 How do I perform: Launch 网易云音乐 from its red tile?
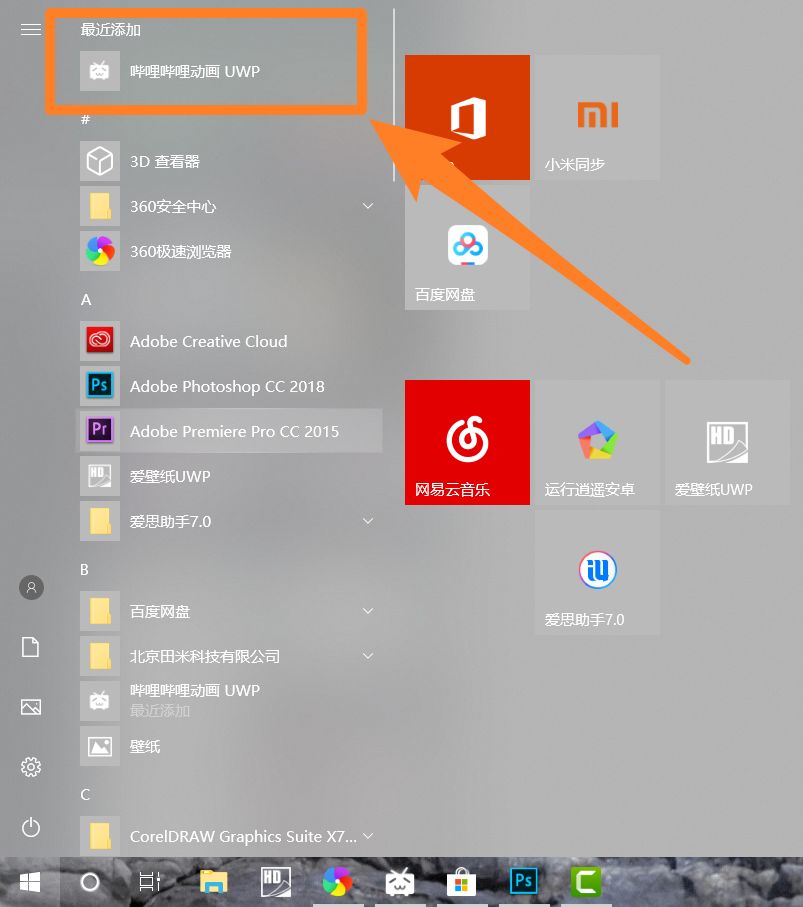pos(466,442)
